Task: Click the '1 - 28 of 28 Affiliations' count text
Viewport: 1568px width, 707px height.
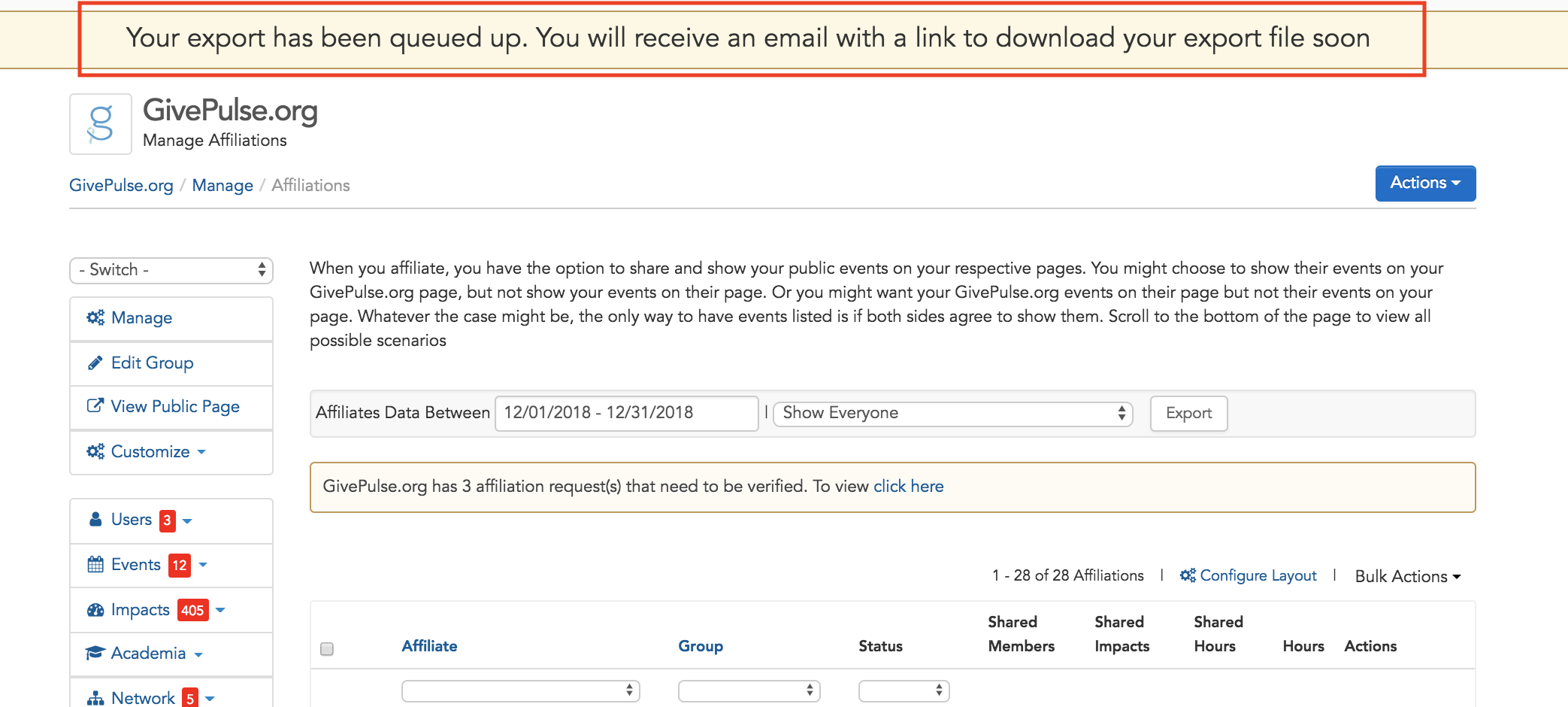Action: (x=1067, y=575)
